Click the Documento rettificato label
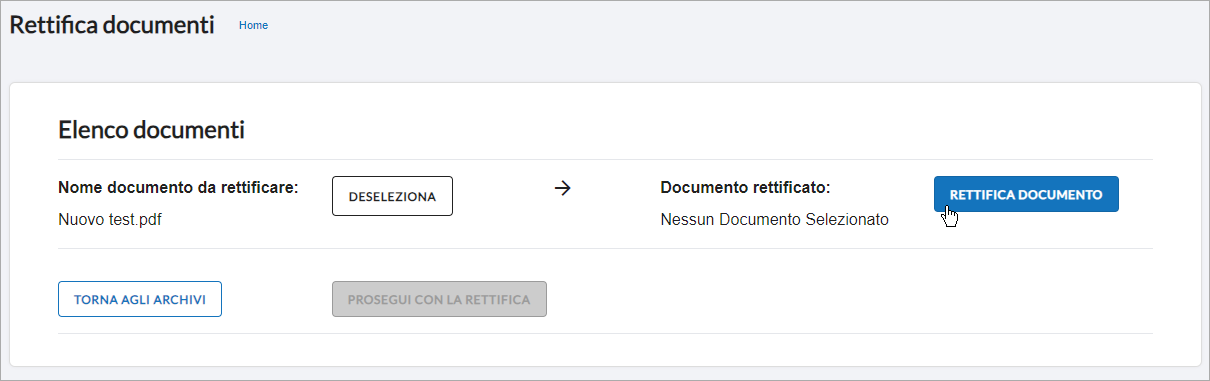The height and width of the screenshot is (381, 1210). [746, 187]
